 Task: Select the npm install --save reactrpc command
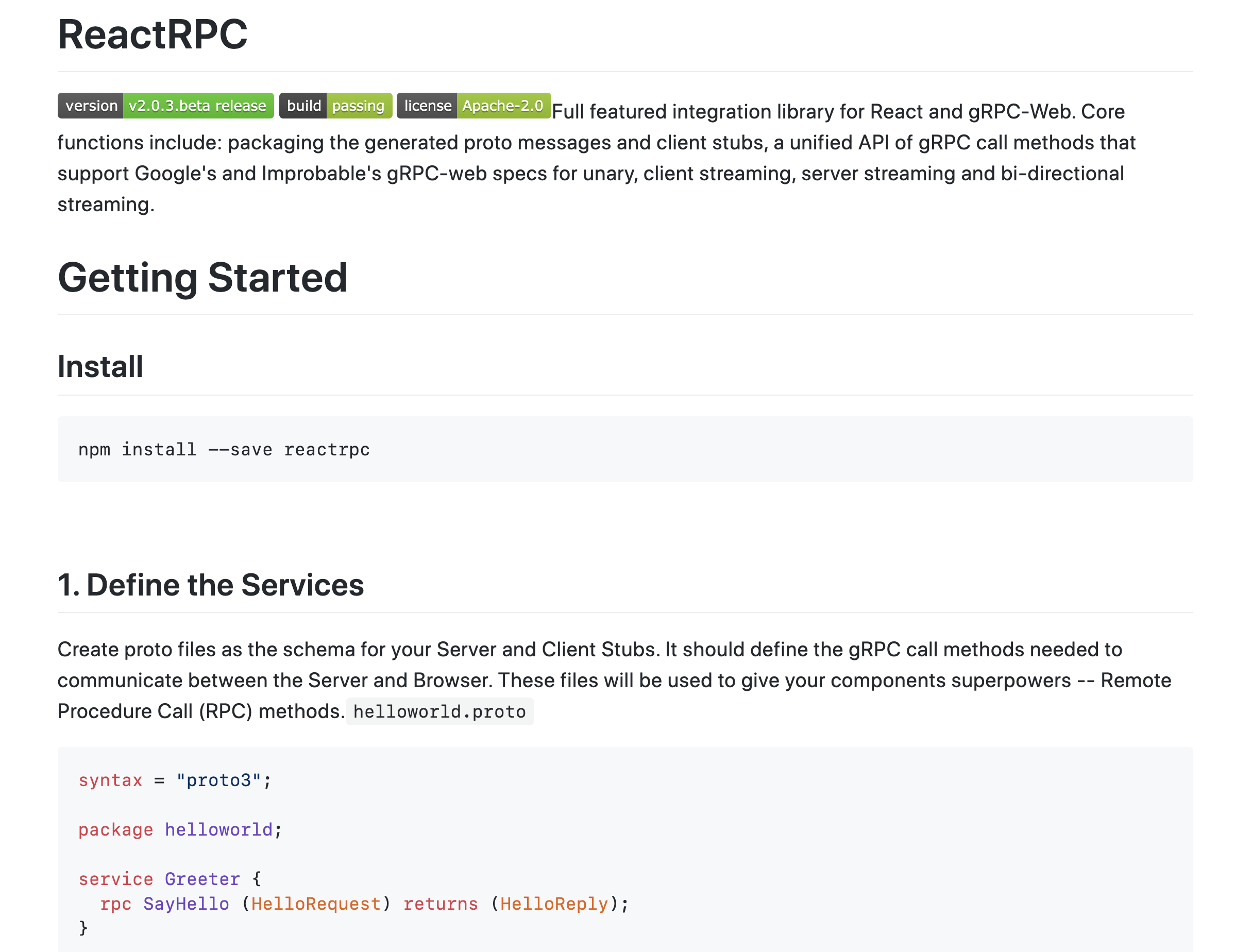(x=224, y=449)
